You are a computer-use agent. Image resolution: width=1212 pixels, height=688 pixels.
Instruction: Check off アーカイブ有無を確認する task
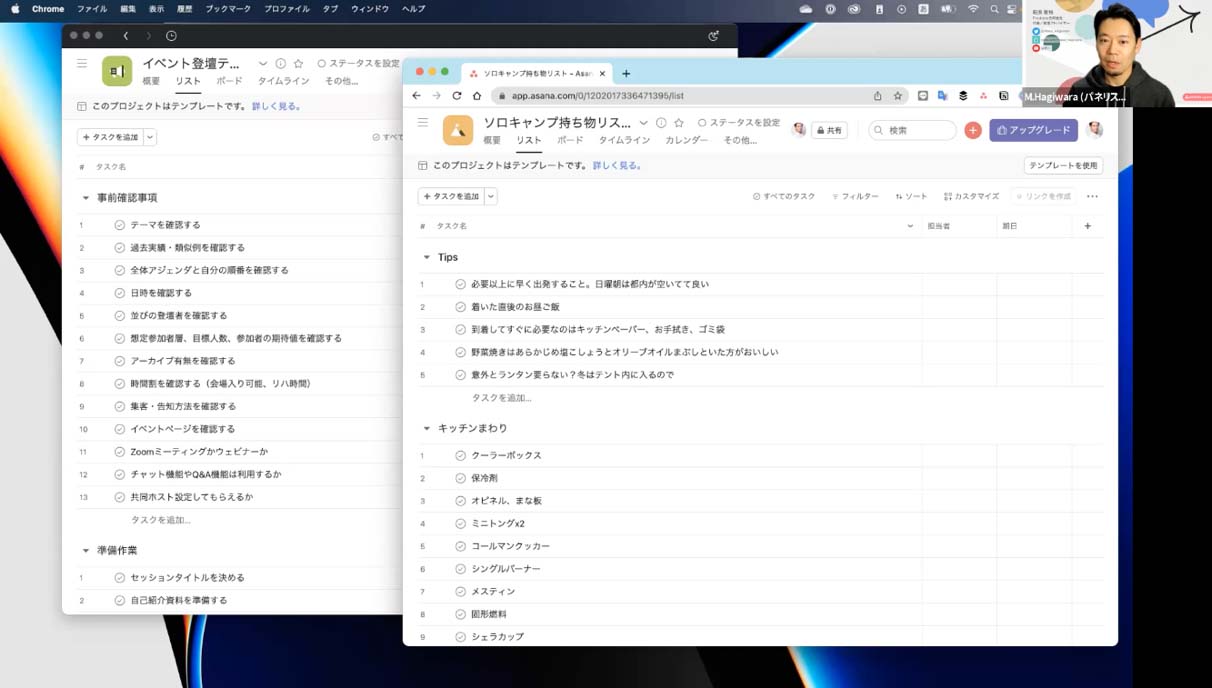(120, 361)
